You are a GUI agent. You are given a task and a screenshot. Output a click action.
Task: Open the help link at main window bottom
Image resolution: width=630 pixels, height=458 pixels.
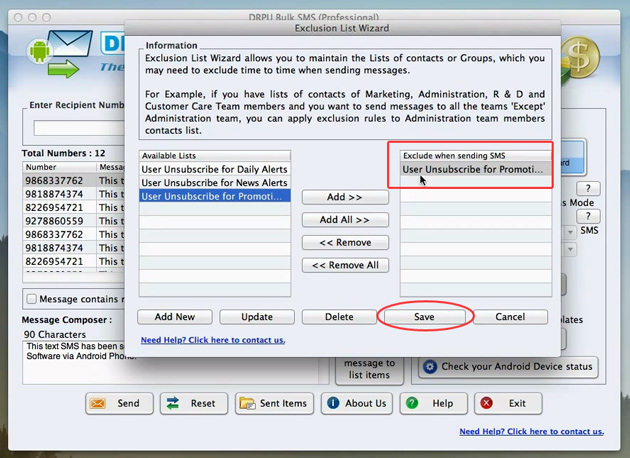click(x=532, y=431)
